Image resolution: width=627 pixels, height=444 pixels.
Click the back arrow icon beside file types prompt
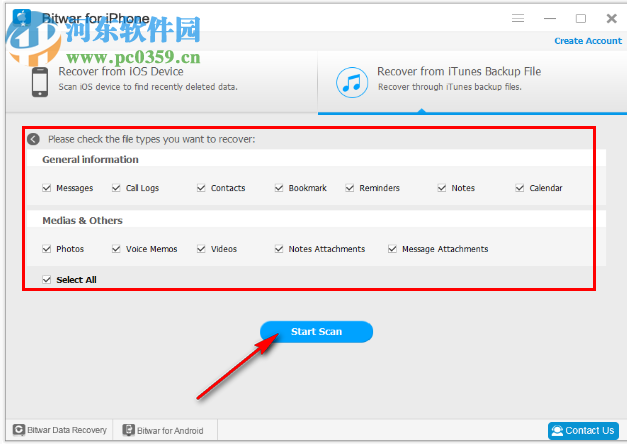pyautogui.click(x=33, y=139)
